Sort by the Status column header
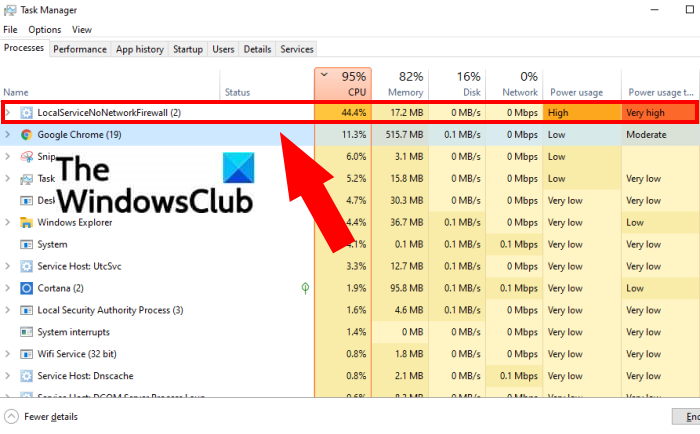The width and height of the screenshot is (700, 434). [x=267, y=84]
